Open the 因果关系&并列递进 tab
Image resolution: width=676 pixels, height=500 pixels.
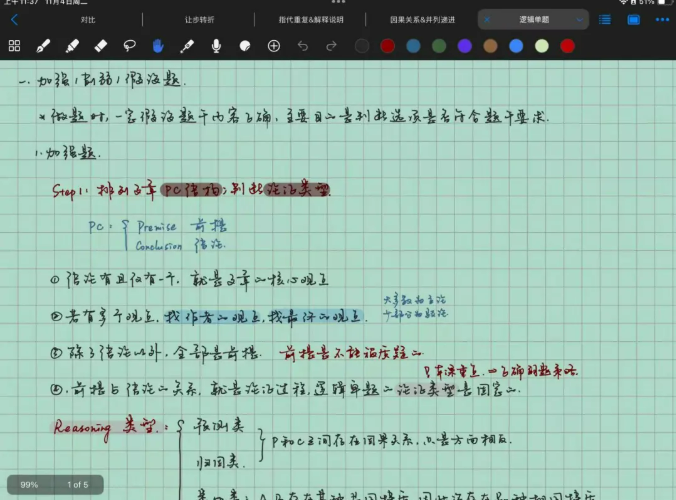tap(421, 19)
